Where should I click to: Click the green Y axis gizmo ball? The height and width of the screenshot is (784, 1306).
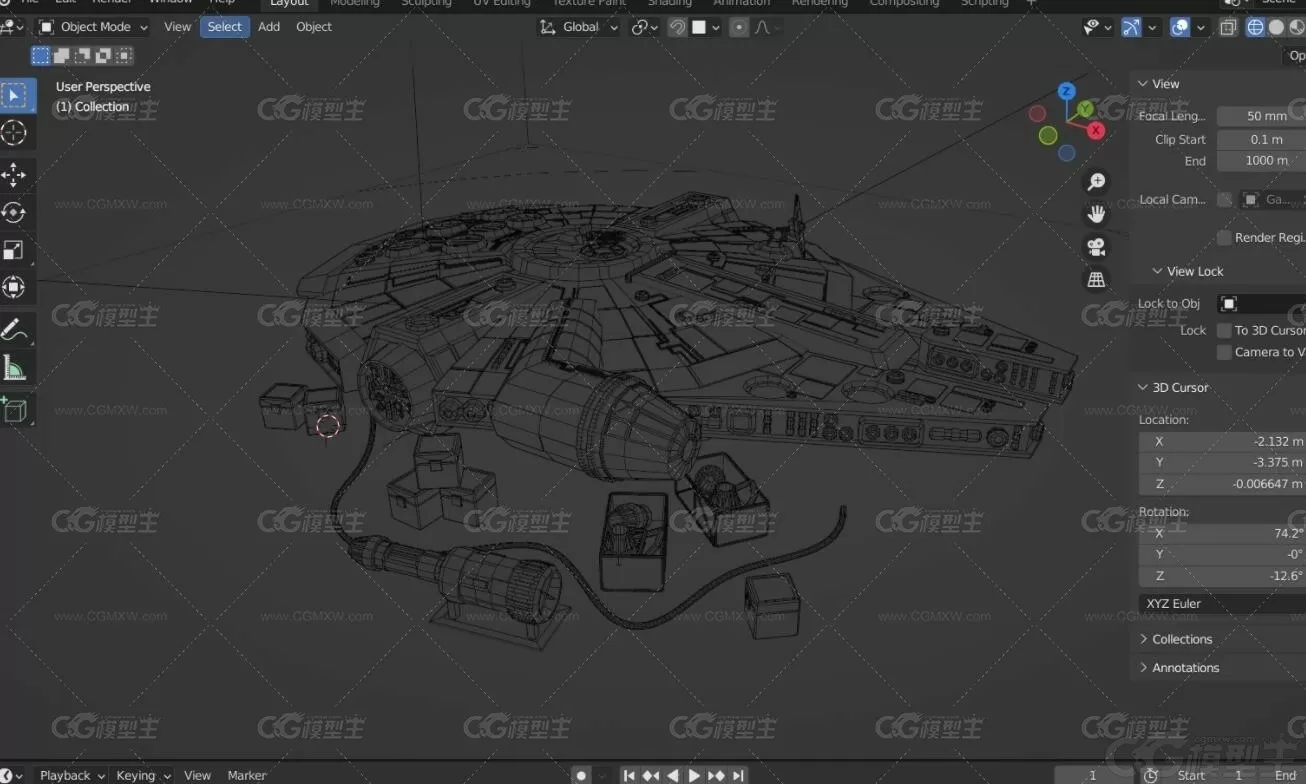(1086, 109)
